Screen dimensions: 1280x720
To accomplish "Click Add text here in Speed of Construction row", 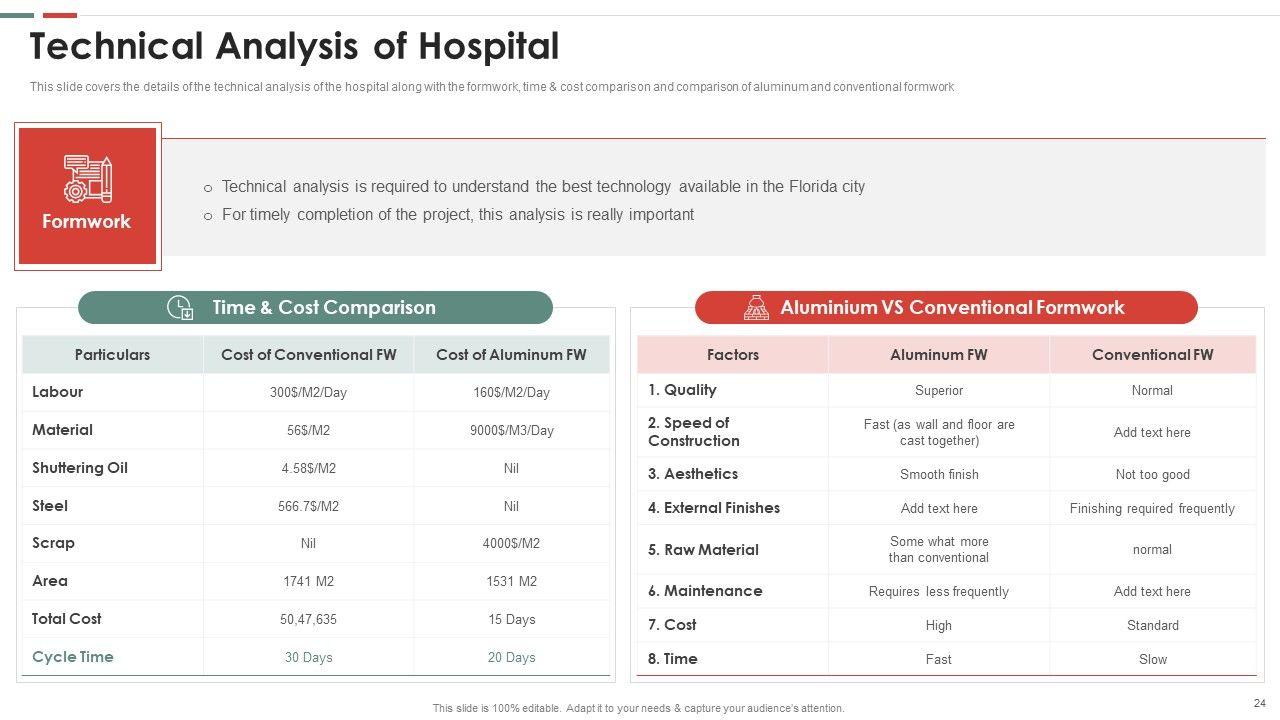I will [1152, 433].
